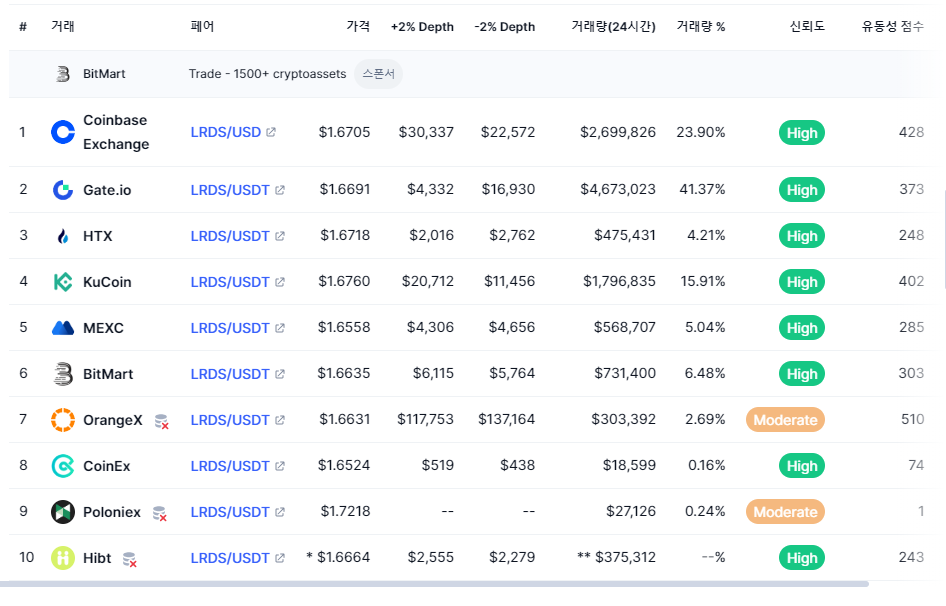The height and width of the screenshot is (606, 946).
Task: Sort by the 가격 column header
Action: pyautogui.click(x=358, y=26)
